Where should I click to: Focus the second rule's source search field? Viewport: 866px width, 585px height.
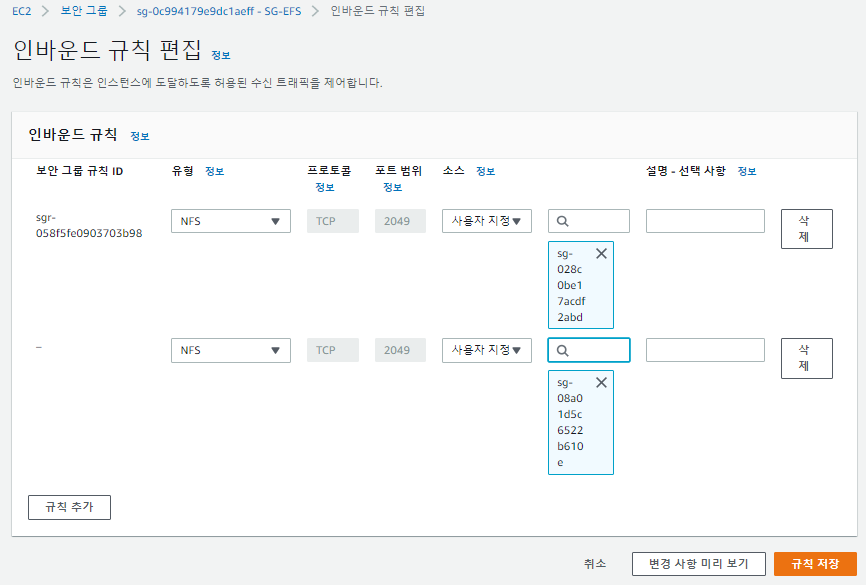[x=589, y=350]
